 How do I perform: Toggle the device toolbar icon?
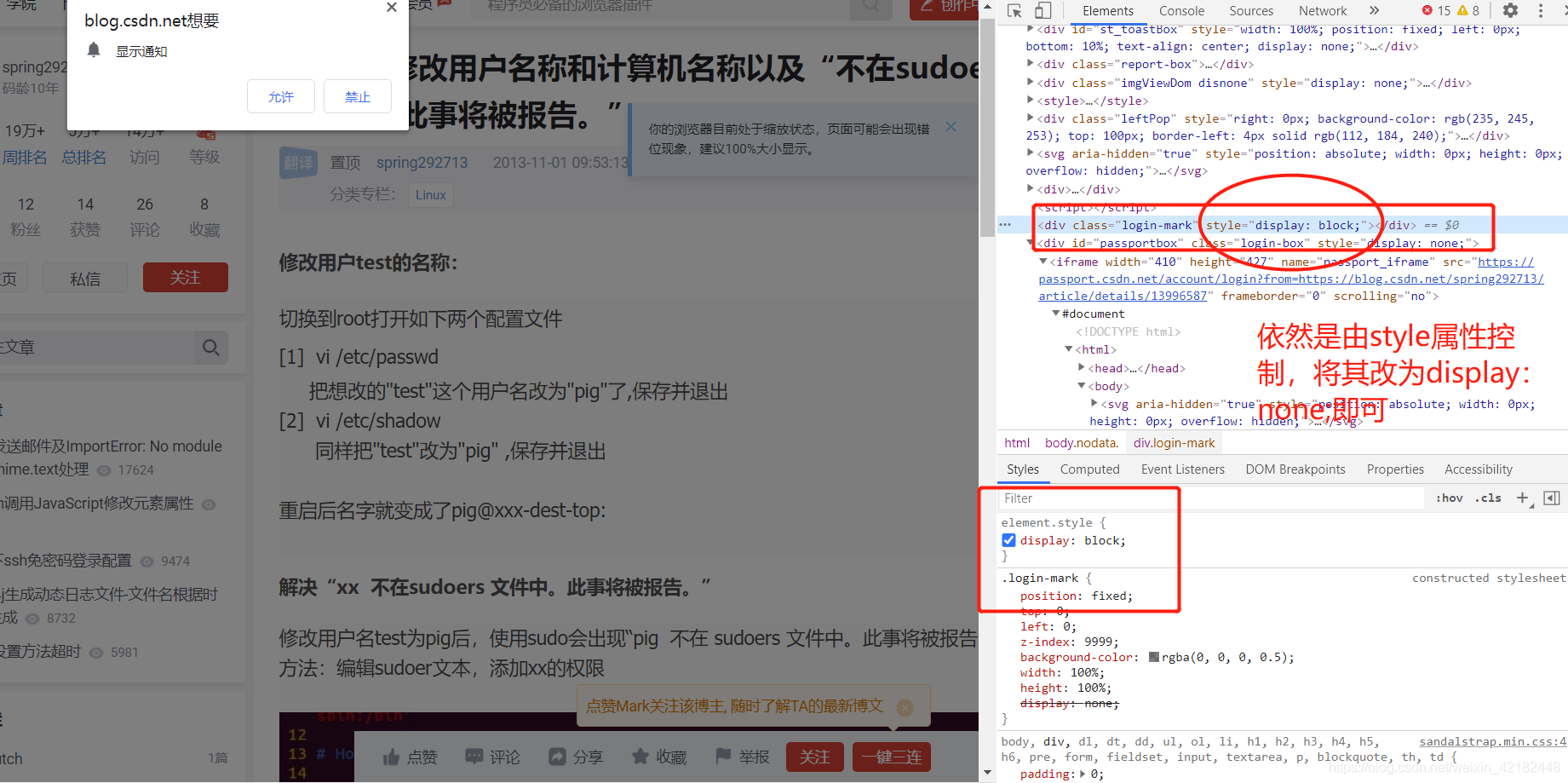click(x=1042, y=11)
